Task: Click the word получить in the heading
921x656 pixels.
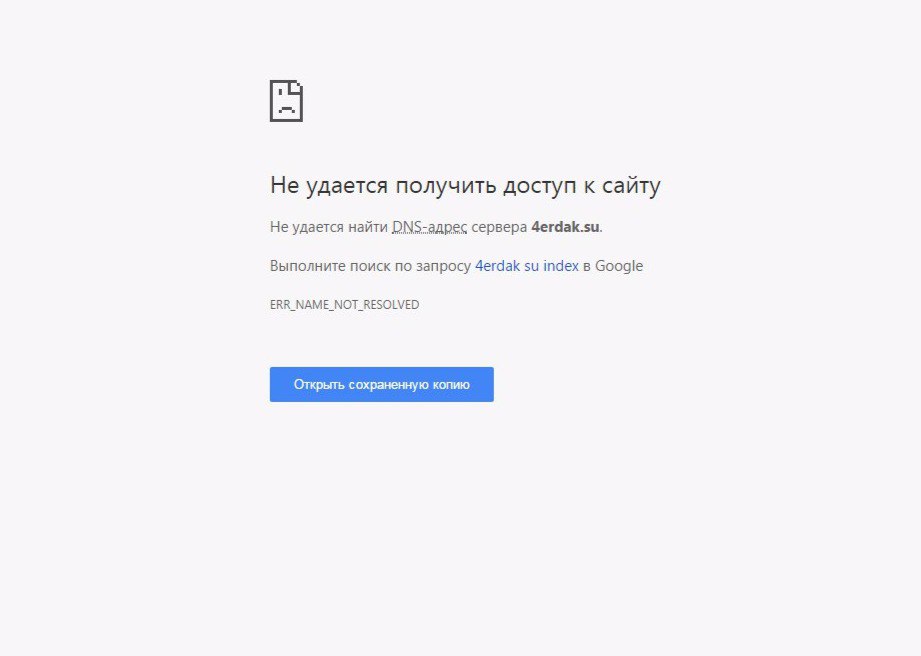Action: [x=446, y=186]
